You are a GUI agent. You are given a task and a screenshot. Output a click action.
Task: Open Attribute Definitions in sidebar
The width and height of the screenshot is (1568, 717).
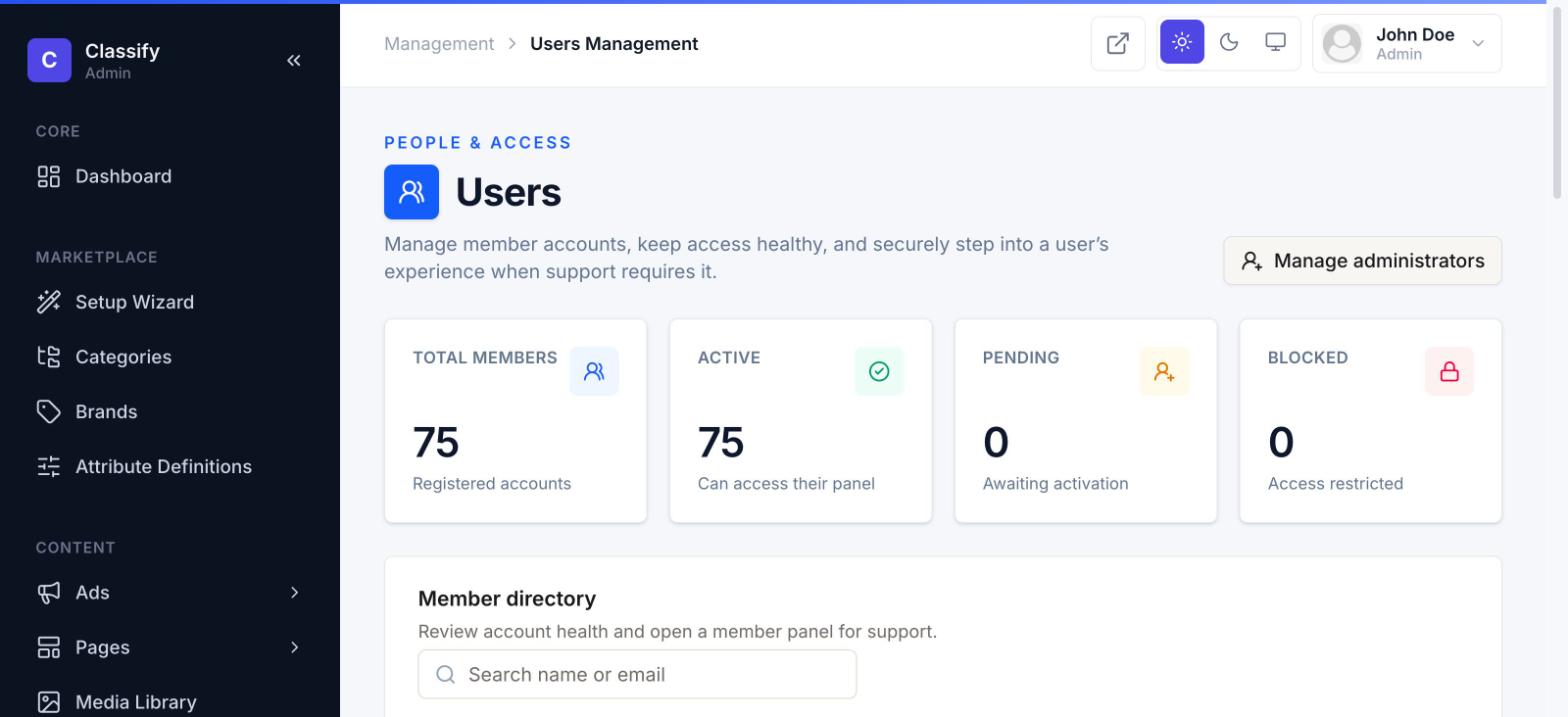[x=170, y=467]
